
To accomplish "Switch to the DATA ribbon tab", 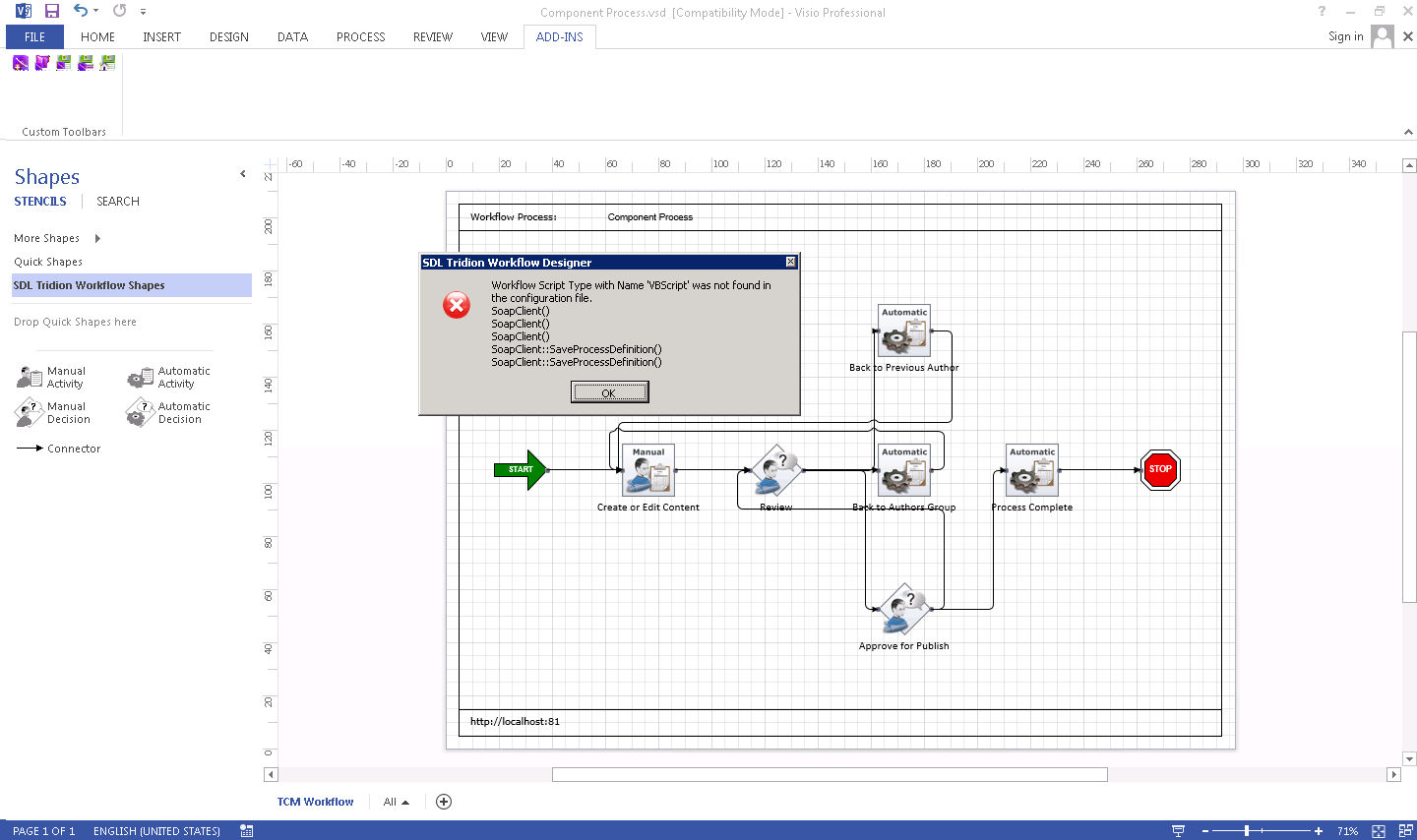I will (x=292, y=37).
